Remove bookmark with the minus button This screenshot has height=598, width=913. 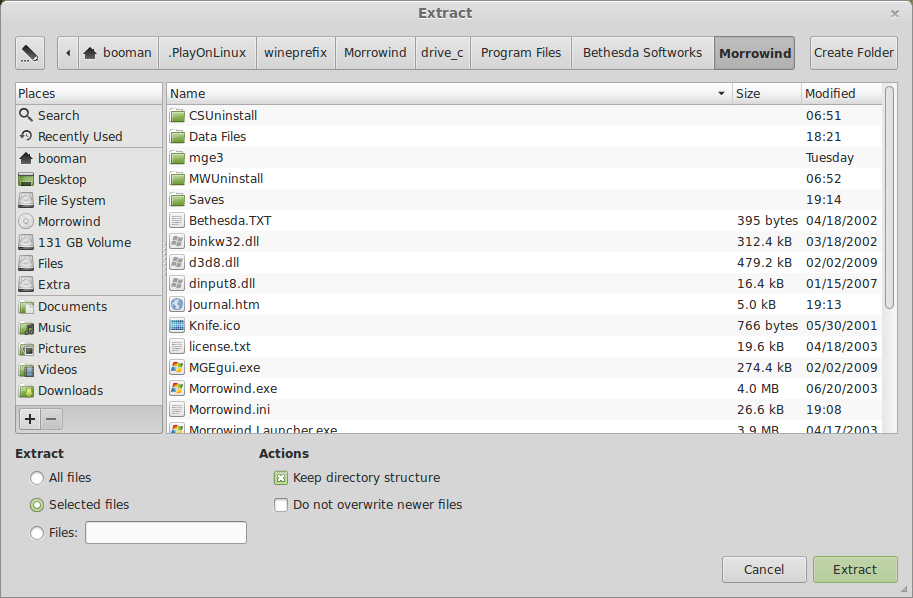(x=51, y=419)
